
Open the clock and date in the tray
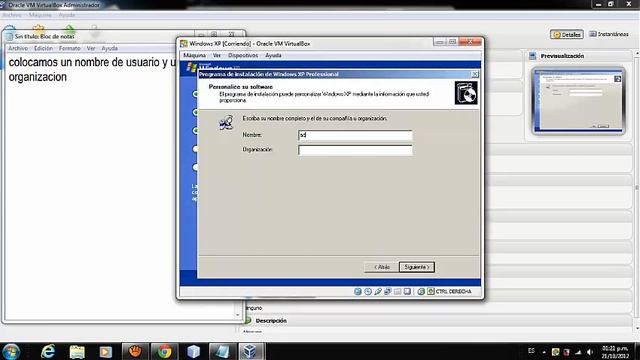pyautogui.click(x=615, y=352)
